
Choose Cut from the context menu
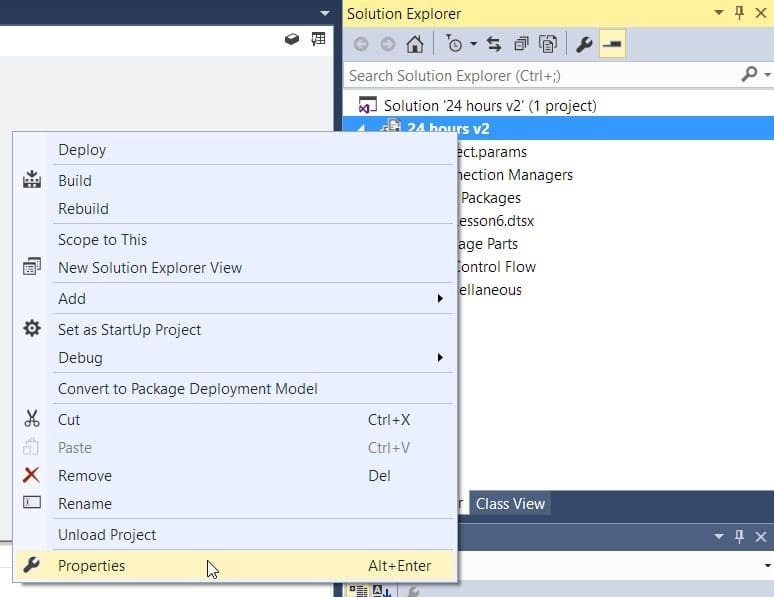[234, 420]
